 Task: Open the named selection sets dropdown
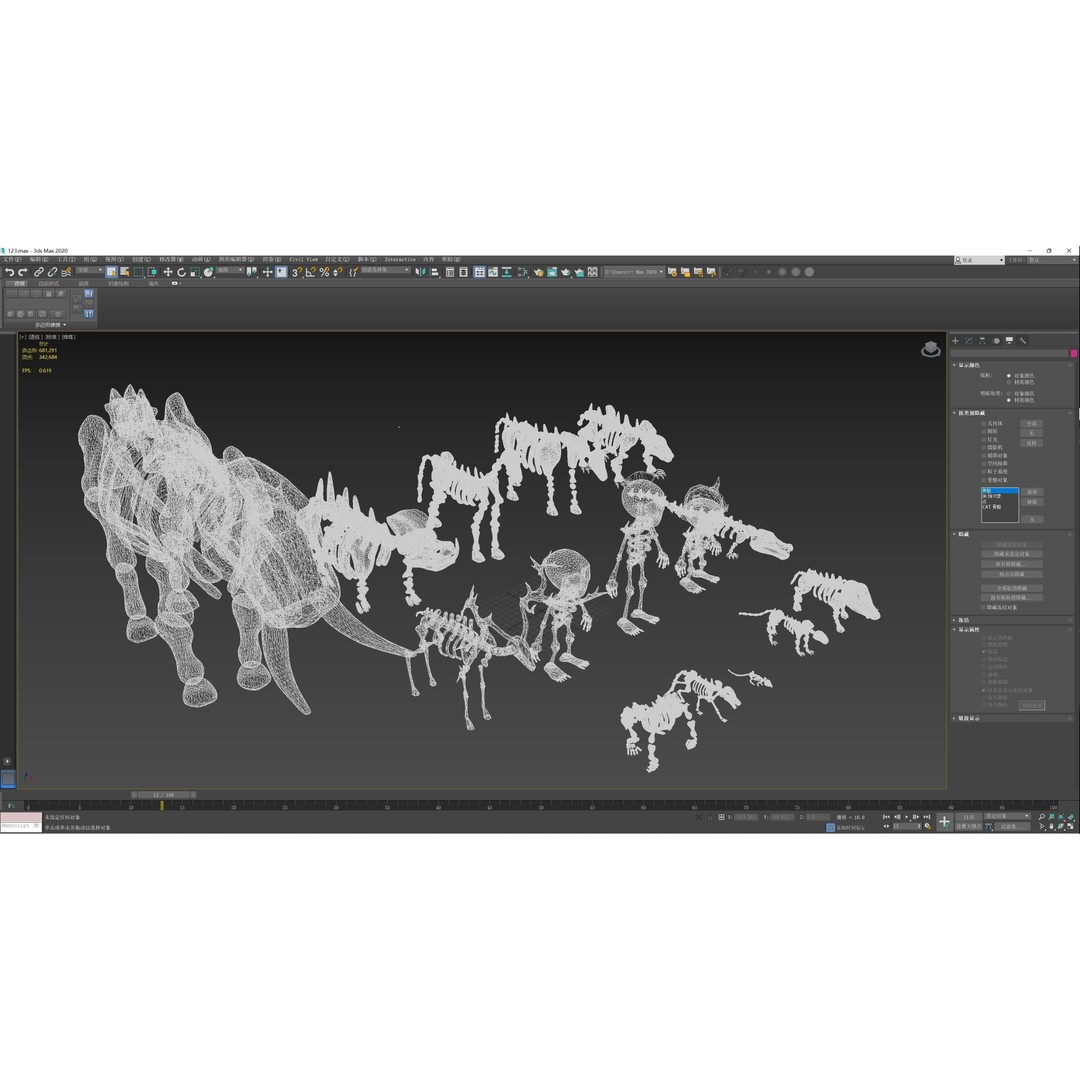click(386, 270)
